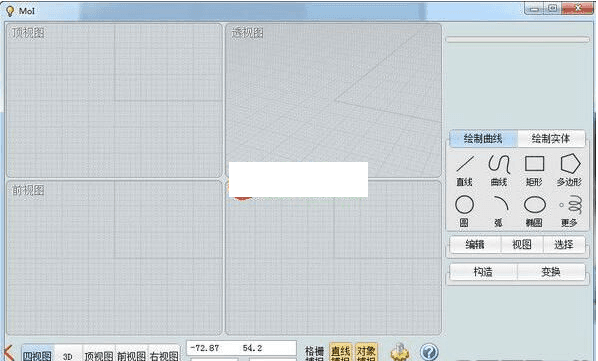Click the 透视图 viewport label
The height and width of the screenshot is (361, 598).
[x=248, y=33]
